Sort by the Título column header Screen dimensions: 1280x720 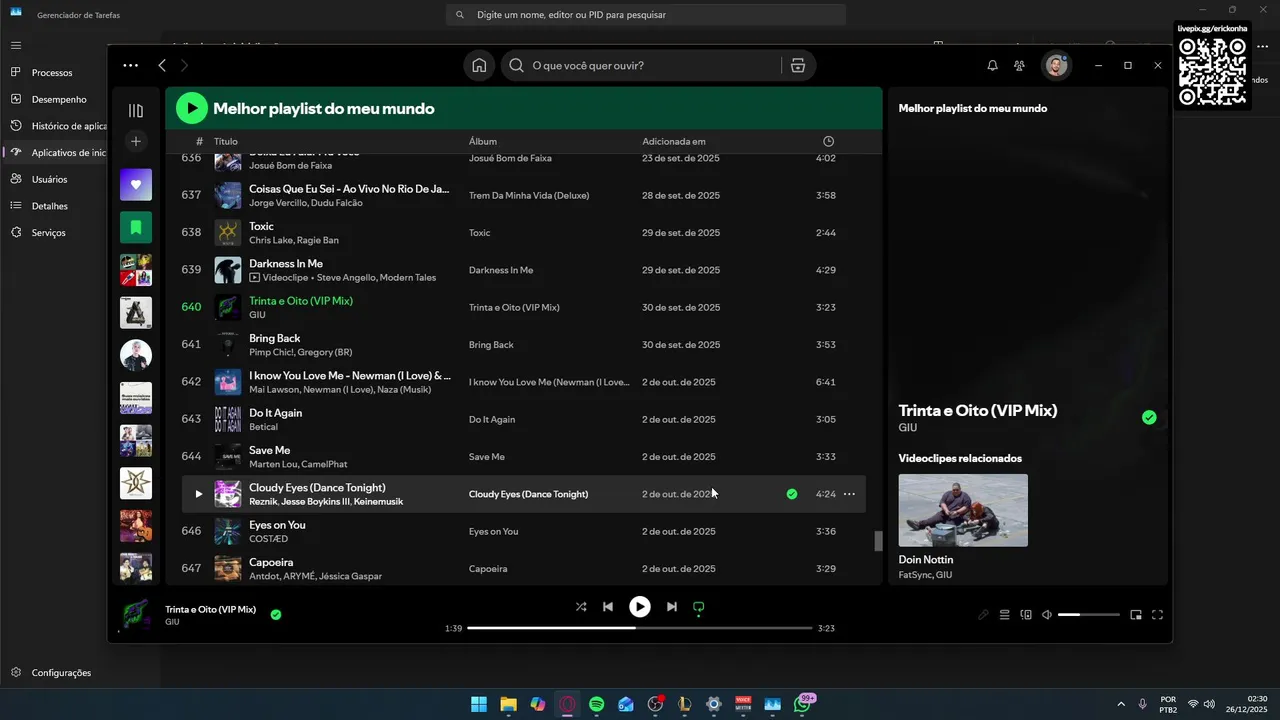click(x=226, y=141)
